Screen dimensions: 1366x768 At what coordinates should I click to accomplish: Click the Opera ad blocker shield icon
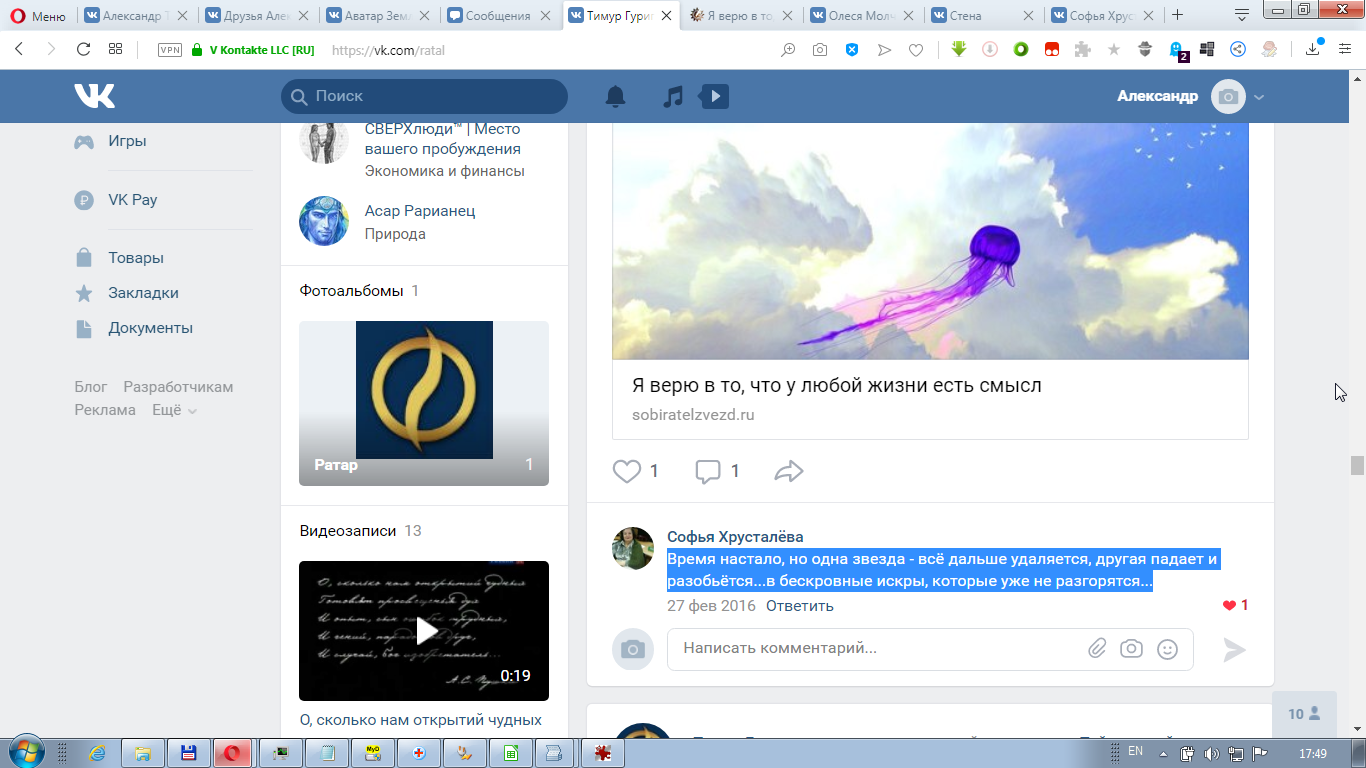(x=852, y=49)
